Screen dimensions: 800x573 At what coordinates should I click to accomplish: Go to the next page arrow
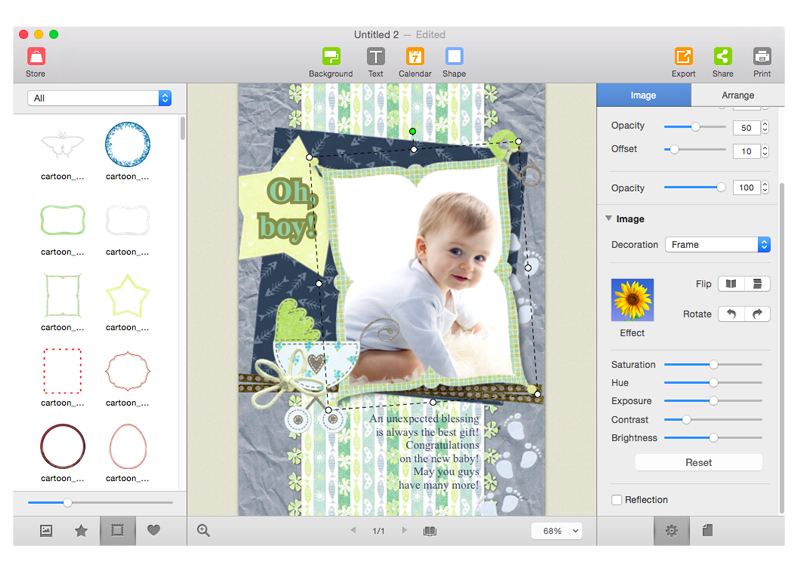pos(404,530)
